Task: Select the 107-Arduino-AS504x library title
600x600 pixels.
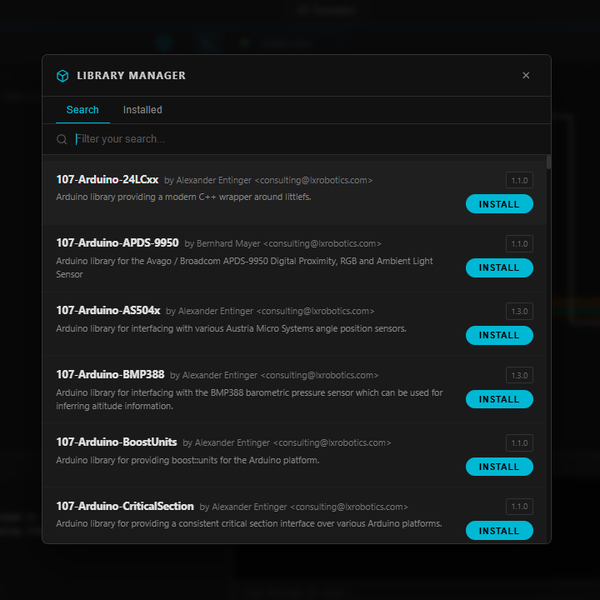Action: 108,310
